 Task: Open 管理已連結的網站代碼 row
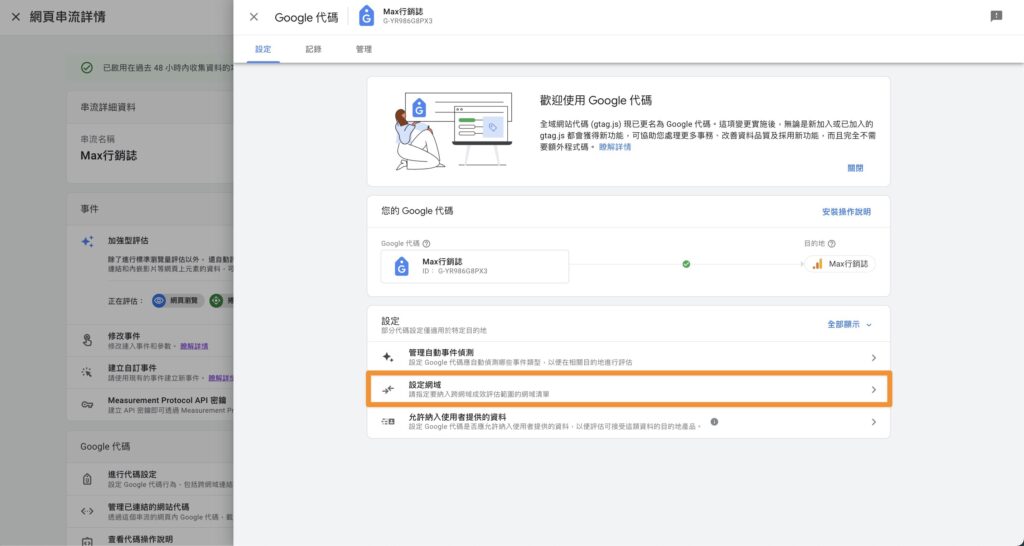150,511
